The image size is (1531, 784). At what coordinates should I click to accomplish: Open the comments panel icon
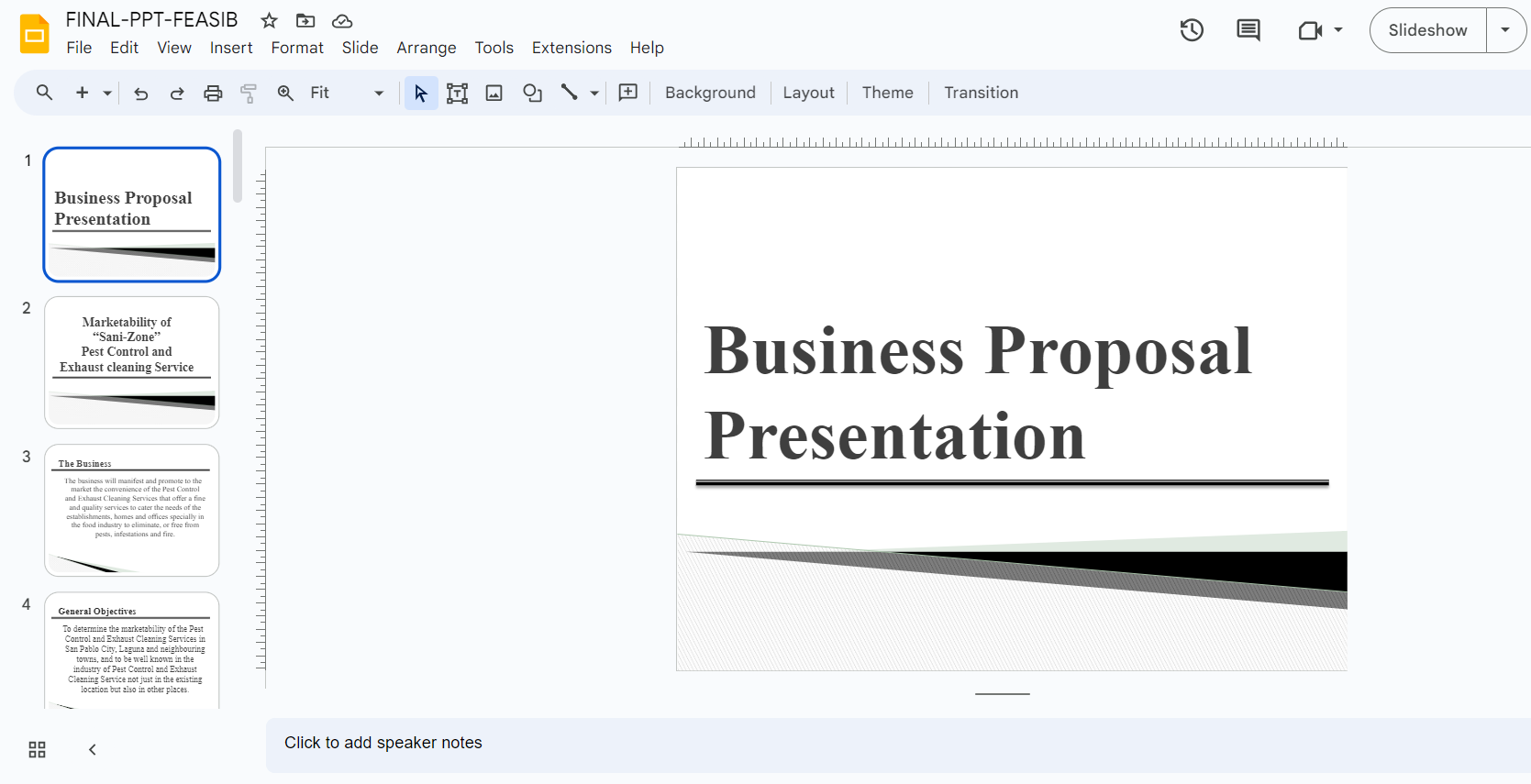click(x=1248, y=30)
